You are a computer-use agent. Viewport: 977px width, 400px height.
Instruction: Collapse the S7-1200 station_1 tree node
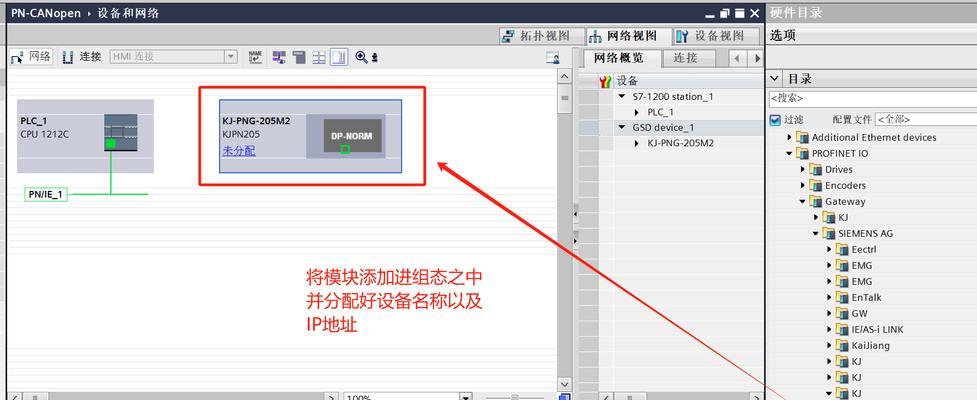621,97
